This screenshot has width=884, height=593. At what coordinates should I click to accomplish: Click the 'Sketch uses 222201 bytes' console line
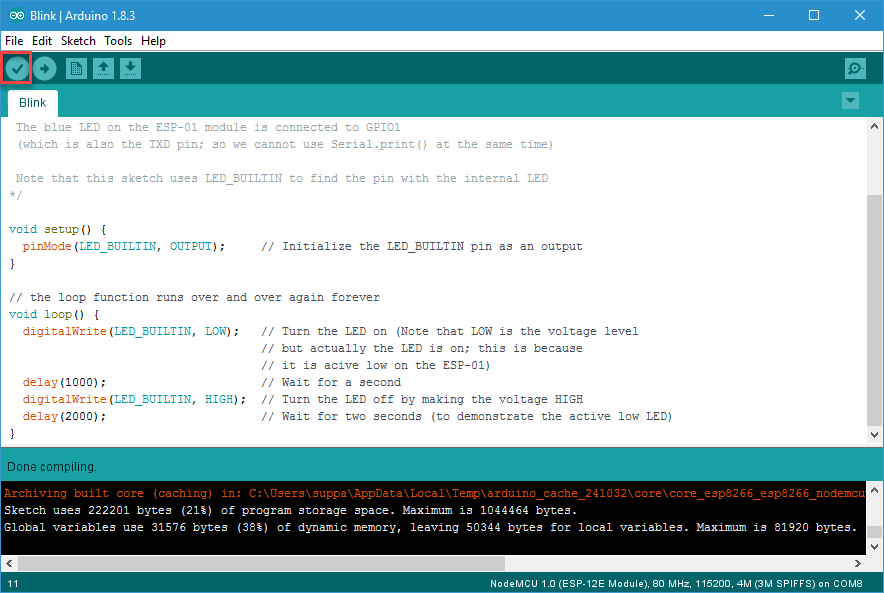pos(291,510)
